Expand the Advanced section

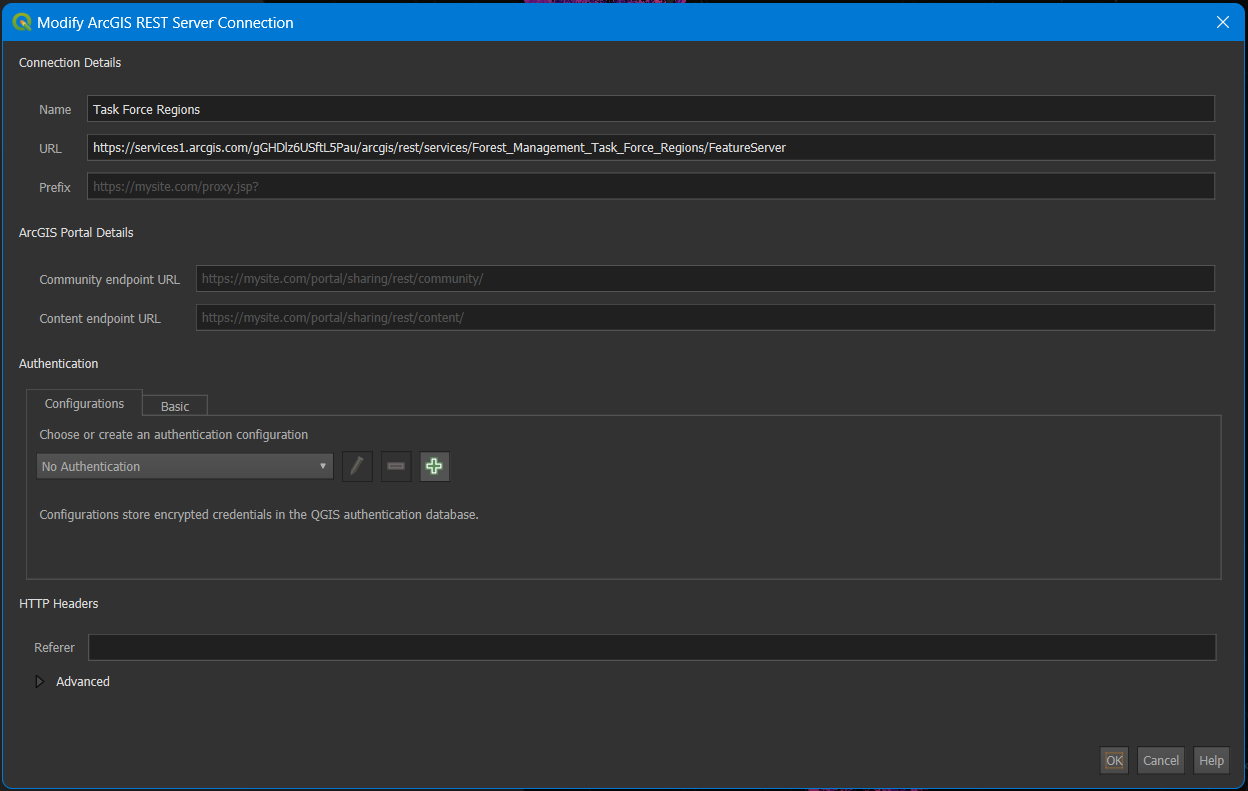click(83, 681)
